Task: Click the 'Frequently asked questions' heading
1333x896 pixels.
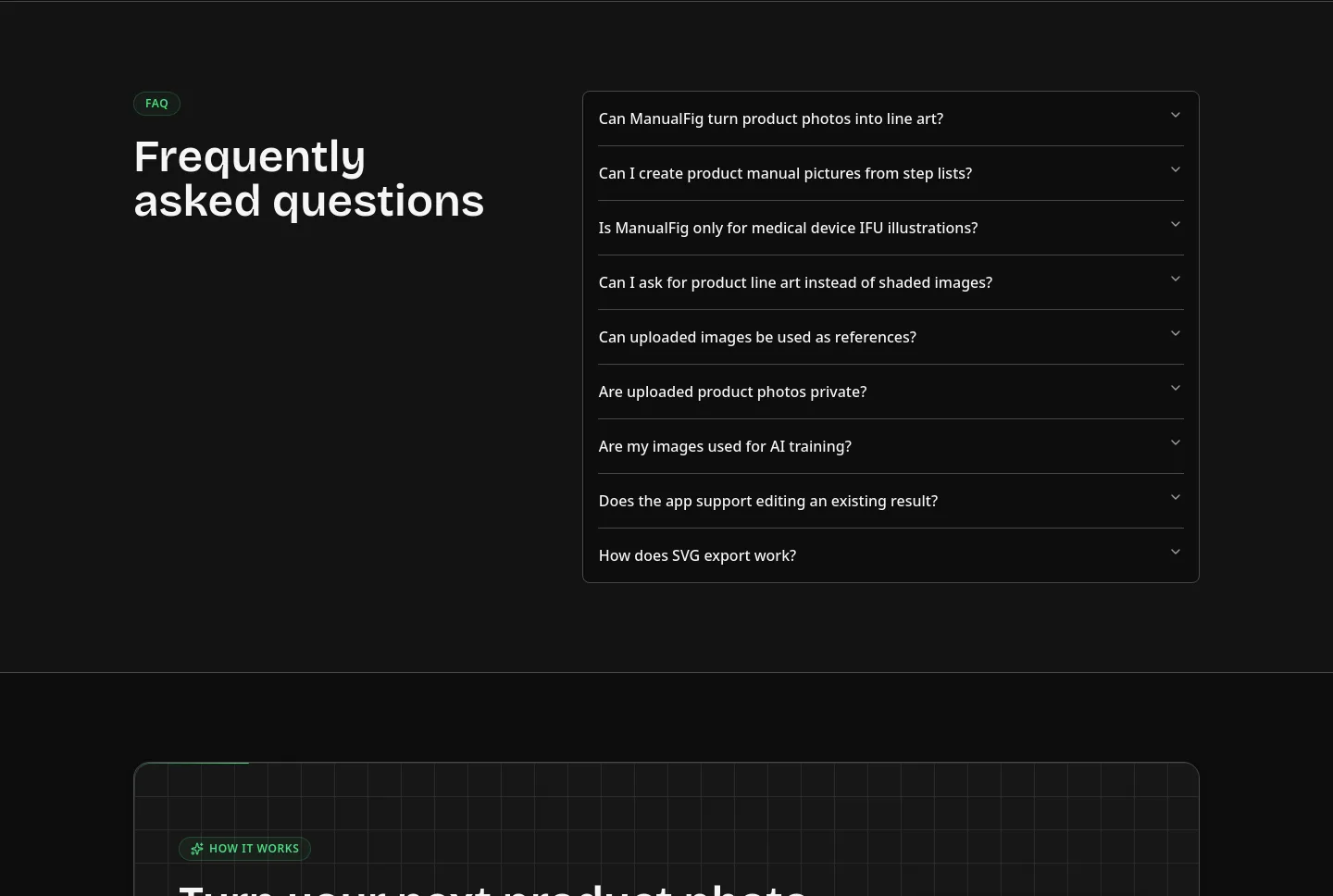Action: coord(309,179)
